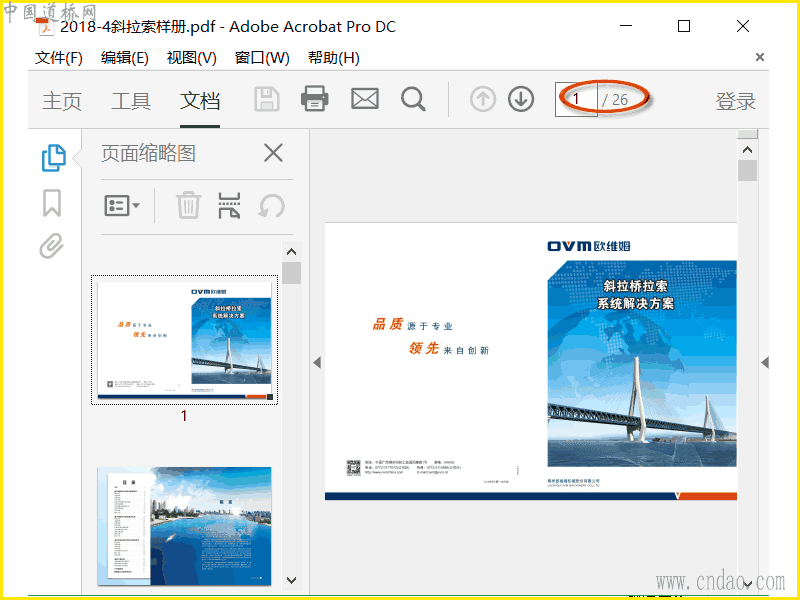The image size is (800, 600).
Task: Print the document with the printer icon
Action: point(314,99)
